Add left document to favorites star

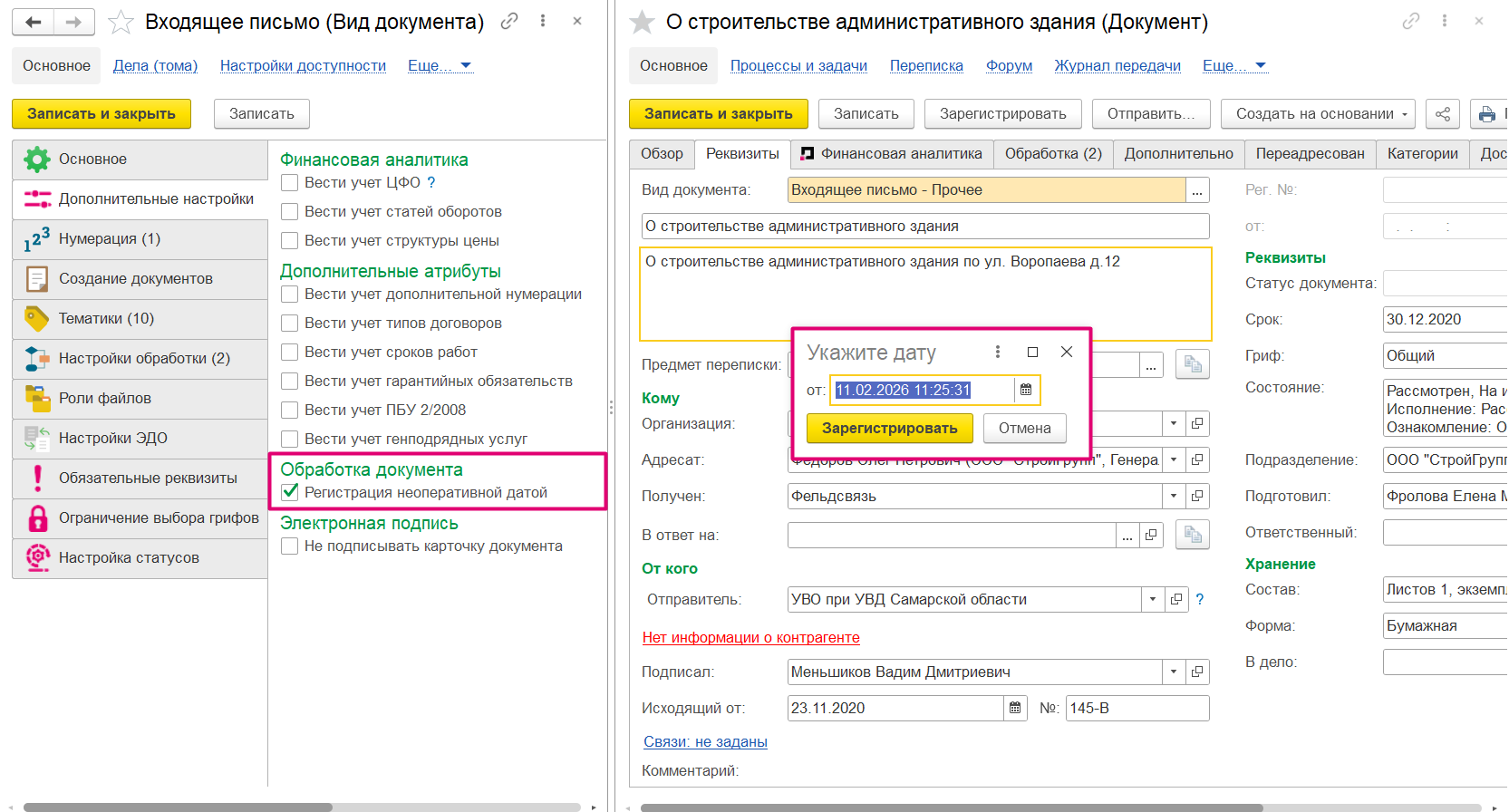tap(121, 22)
